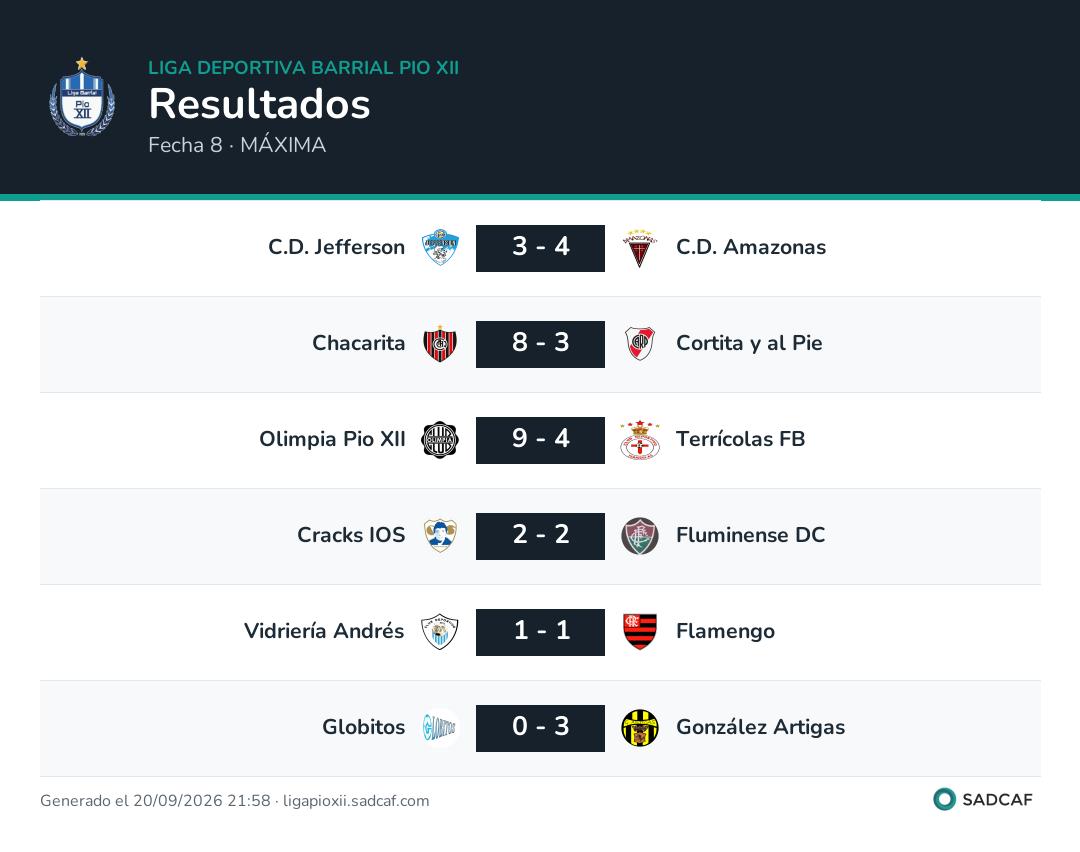The height and width of the screenshot is (852, 1080).
Task: Open the 9 - 4 score box
Action: tap(540, 440)
